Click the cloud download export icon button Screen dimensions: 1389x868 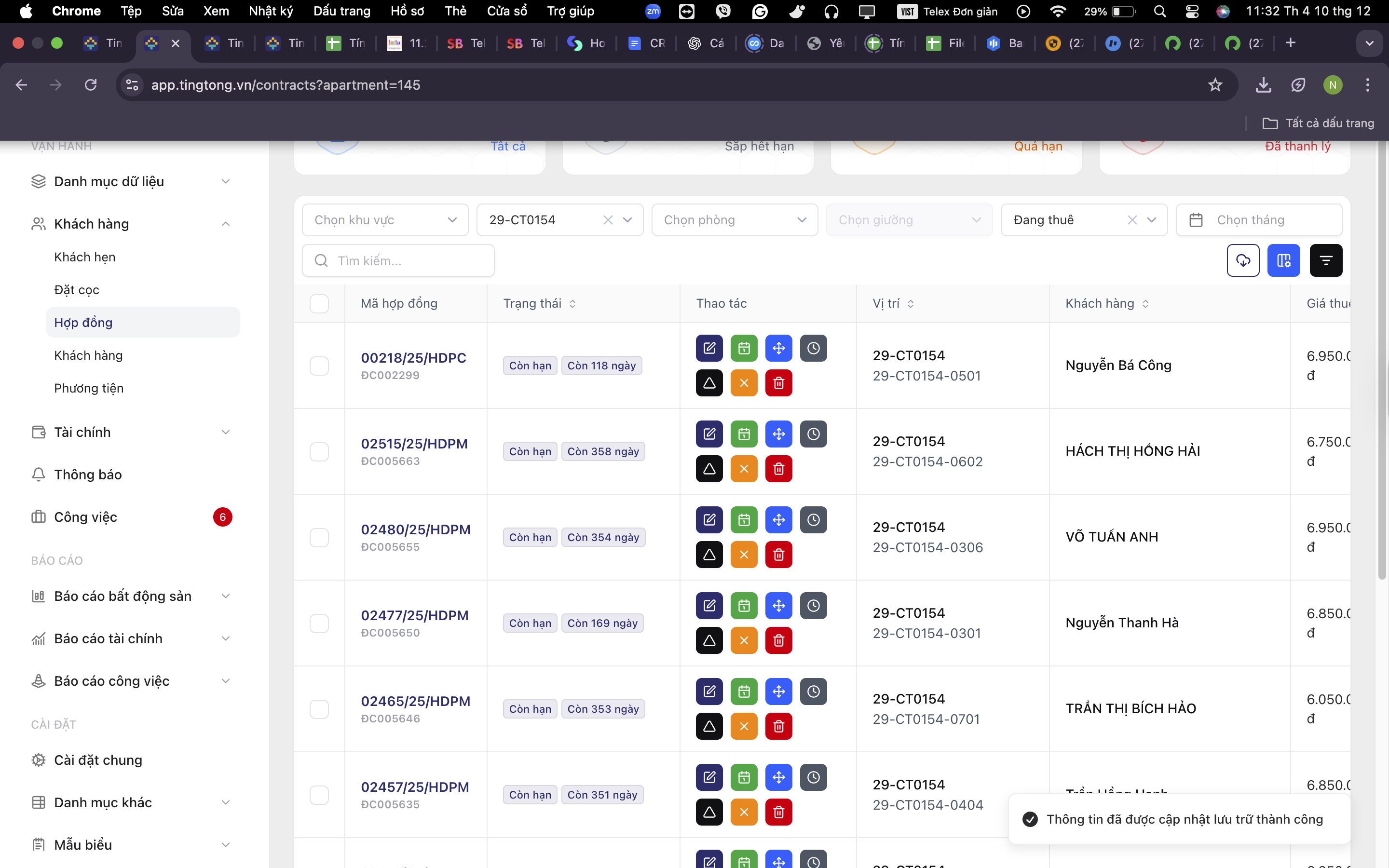pos(1243,260)
